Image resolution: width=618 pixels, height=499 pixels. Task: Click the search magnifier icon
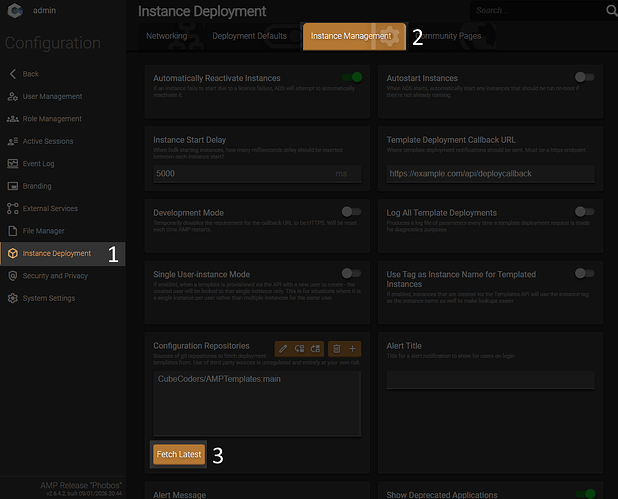click(x=611, y=11)
